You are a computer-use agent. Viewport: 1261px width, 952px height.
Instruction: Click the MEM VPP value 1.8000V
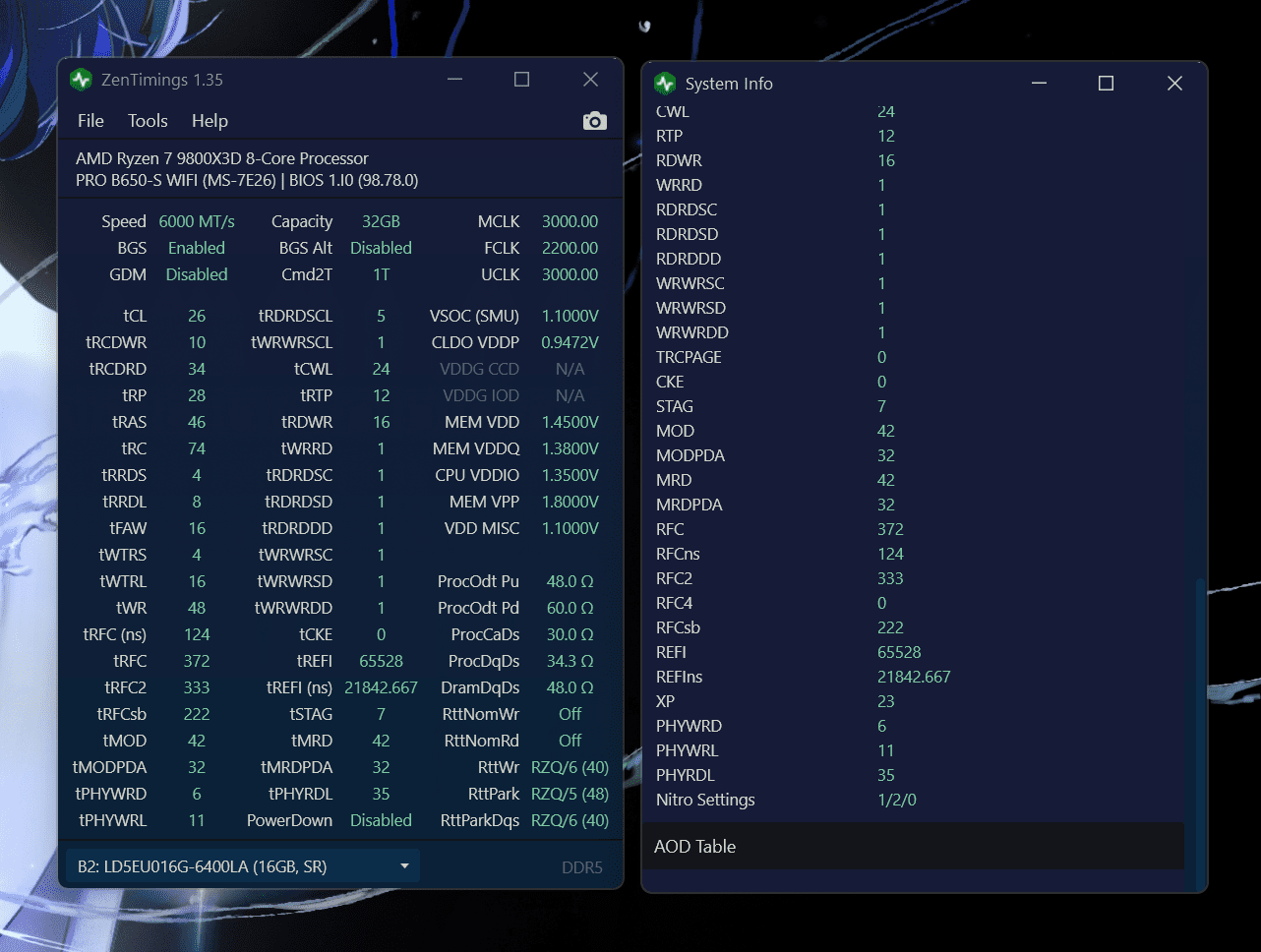click(x=570, y=502)
